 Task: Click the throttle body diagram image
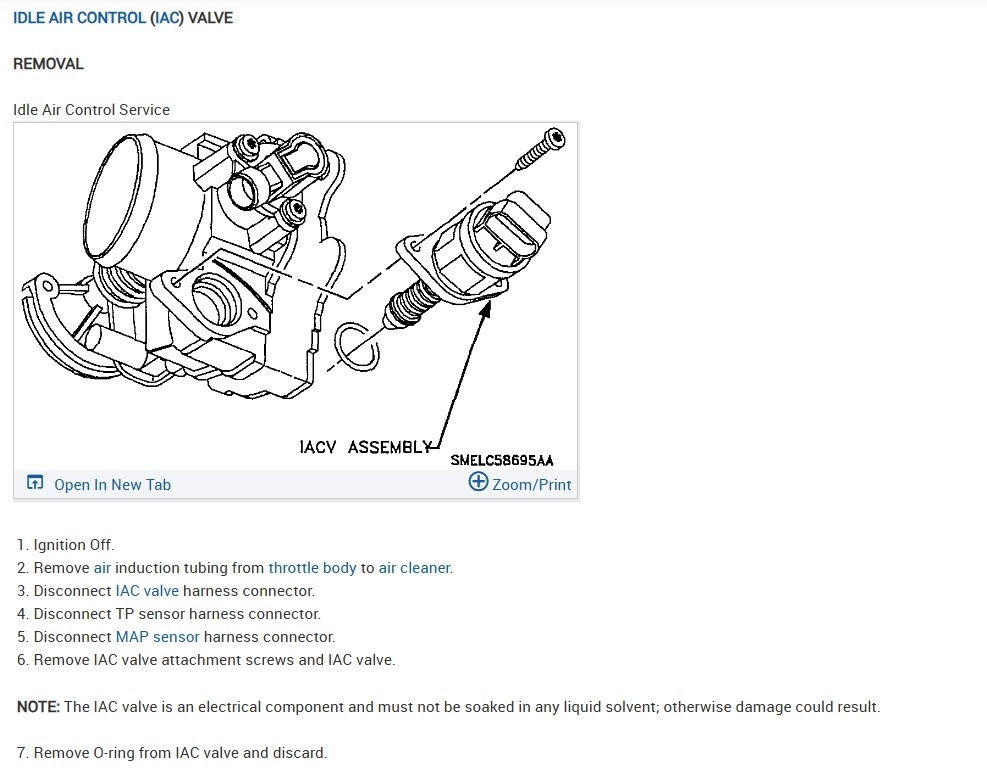295,296
